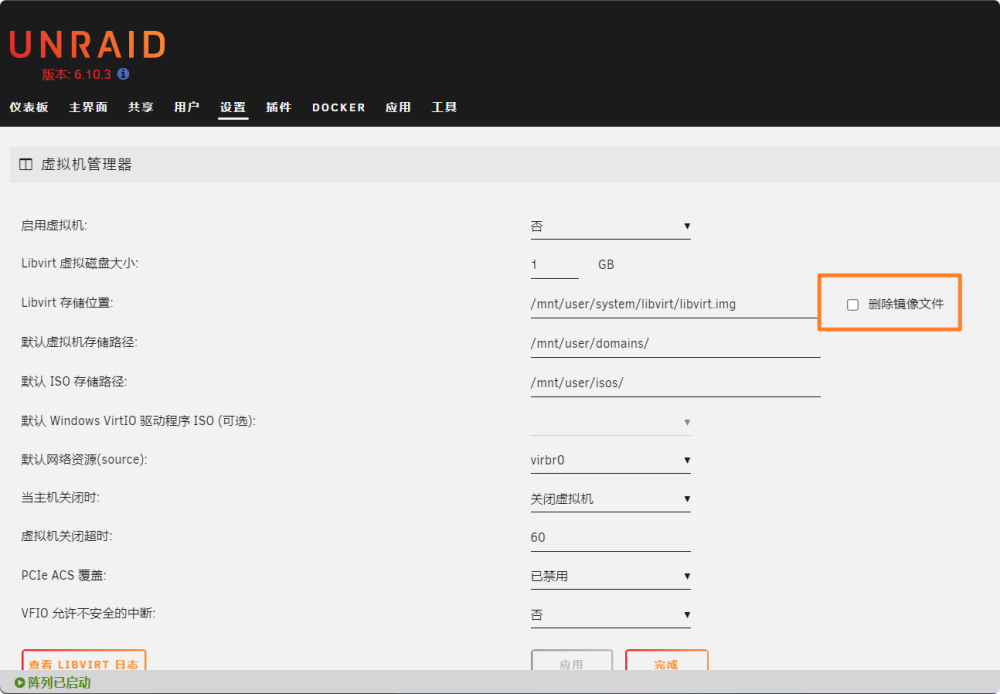Click the 默认 ISO 存储路径 field

(675, 383)
